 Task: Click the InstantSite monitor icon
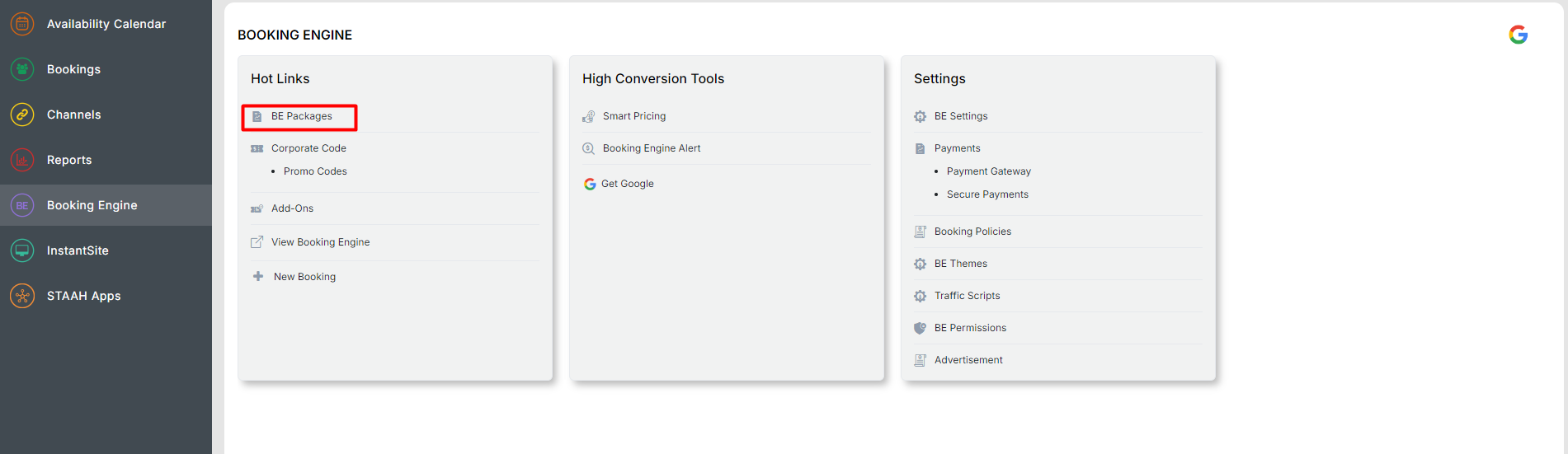[x=22, y=250]
